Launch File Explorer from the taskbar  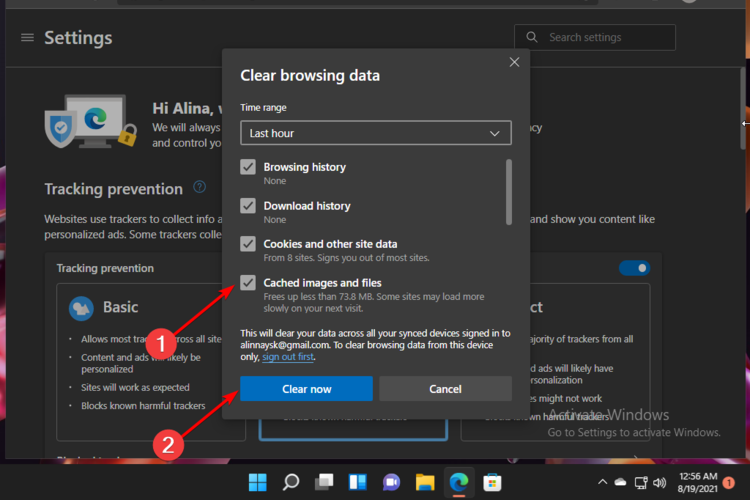425,482
